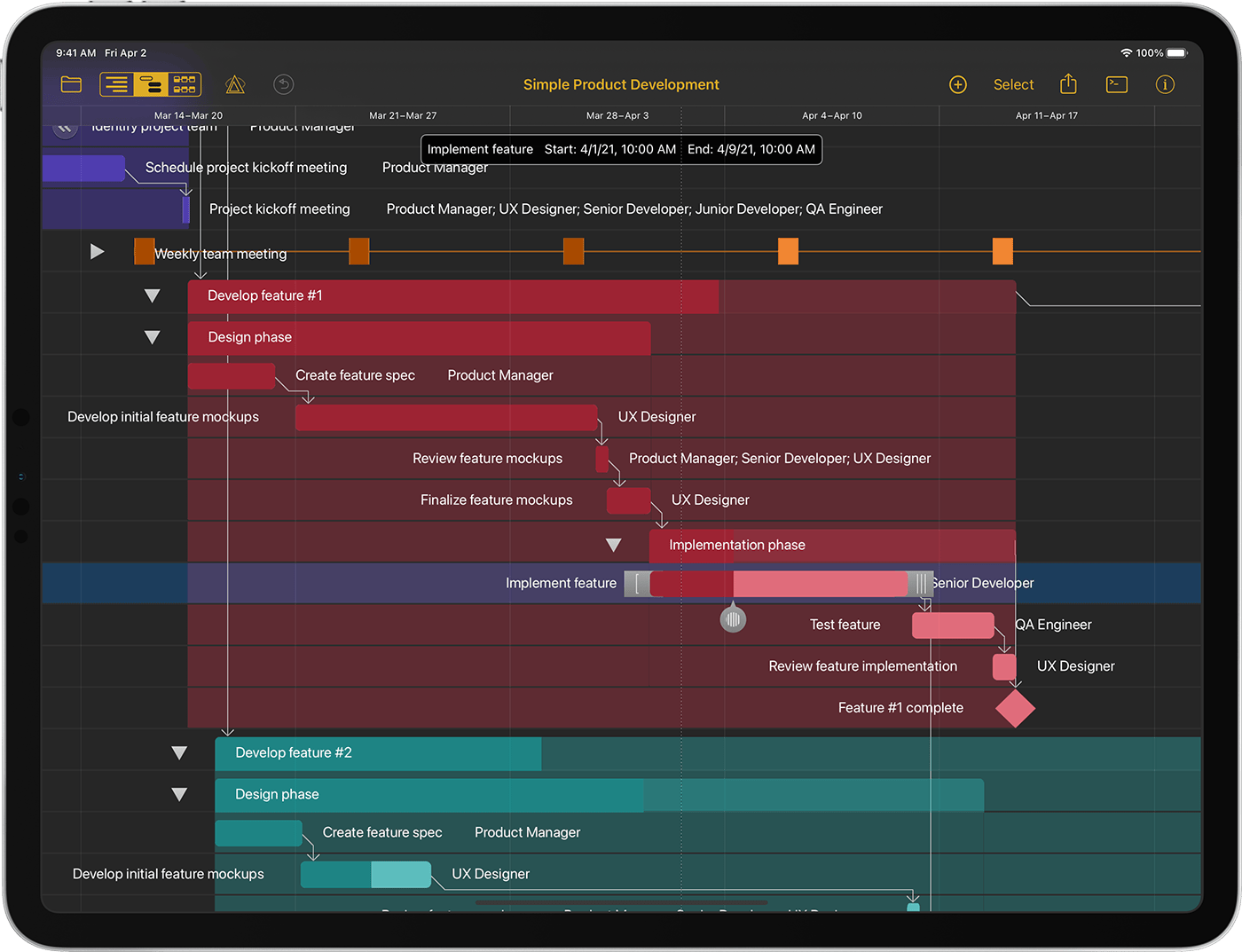This screenshot has height=952, width=1242.
Task: Select the Feature #1 complete milestone diamond
Action: click(x=1015, y=708)
